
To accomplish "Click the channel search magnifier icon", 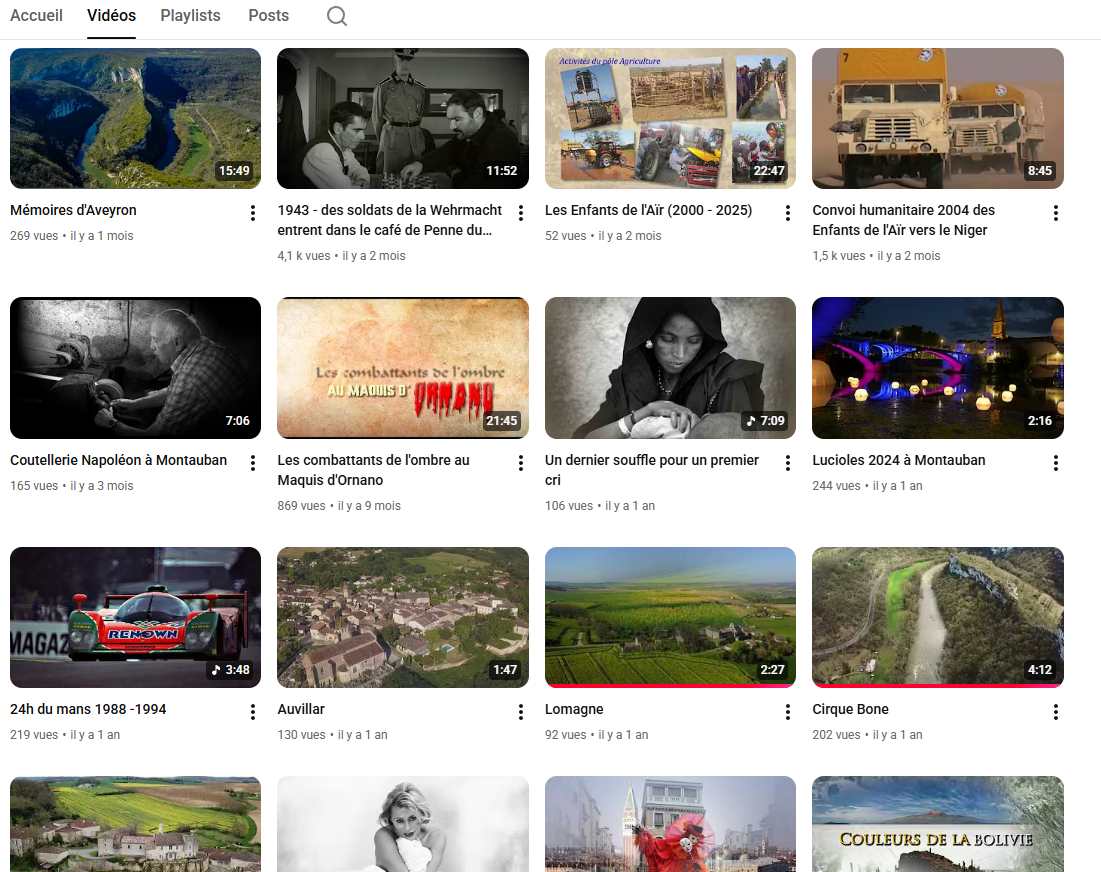I will pyautogui.click(x=337, y=16).
